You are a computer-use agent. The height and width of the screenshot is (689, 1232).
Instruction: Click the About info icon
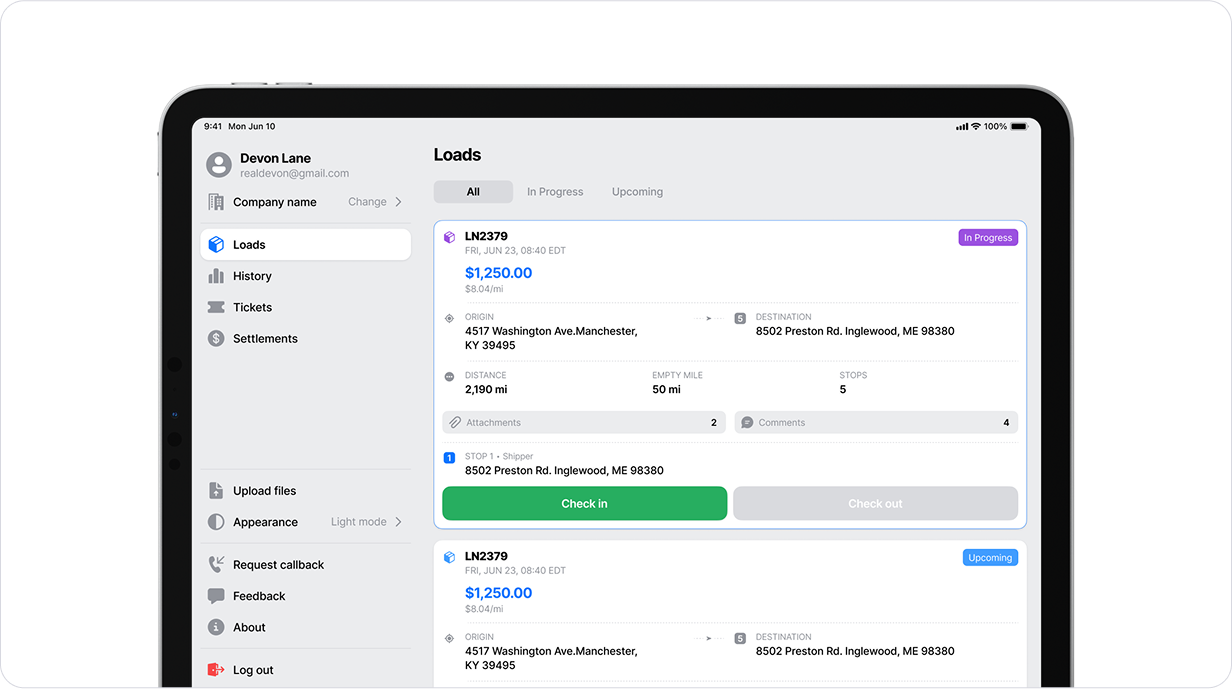(216, 628)
